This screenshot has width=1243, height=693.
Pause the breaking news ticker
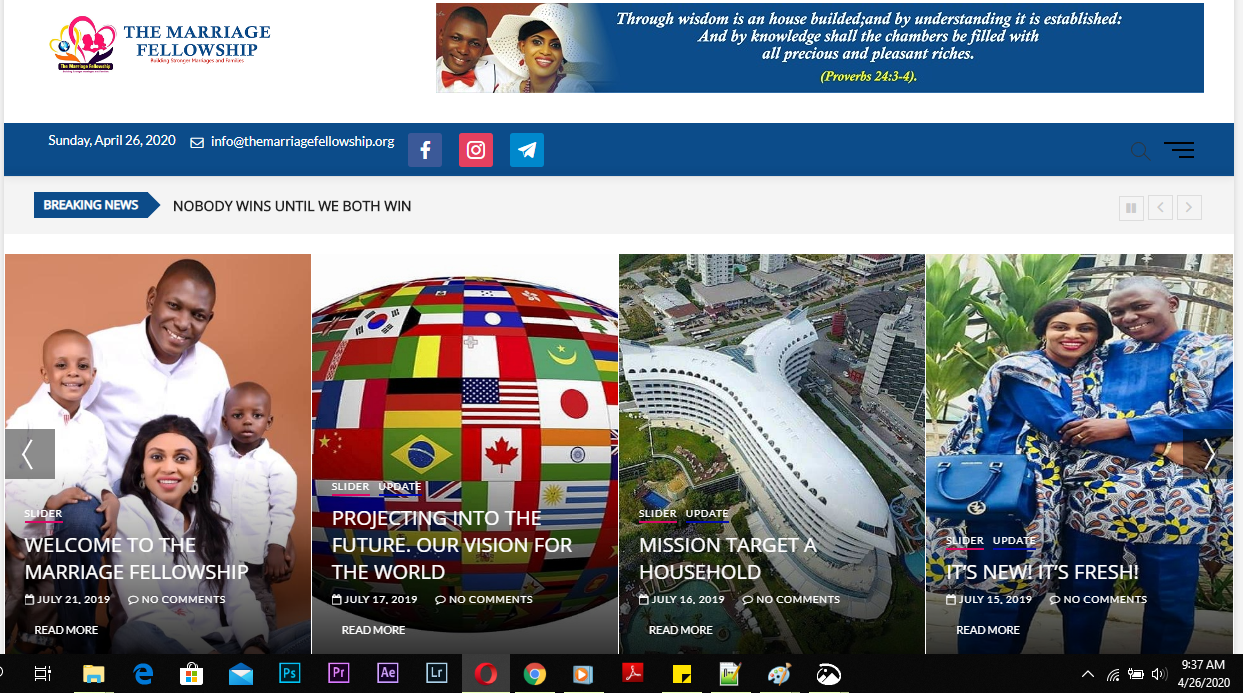1131,208
